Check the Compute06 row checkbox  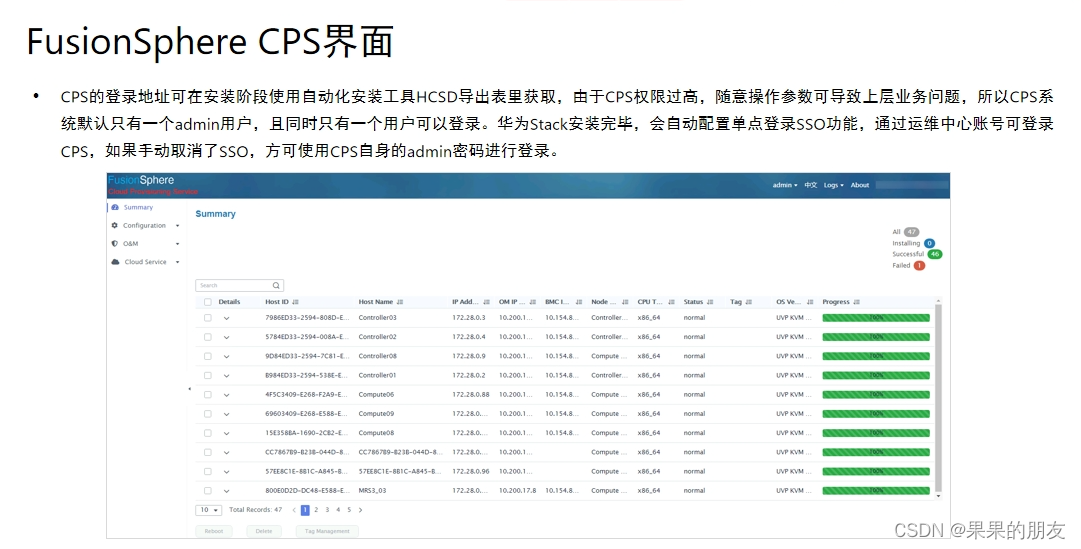pyautogui.click(x=208, y=395)
